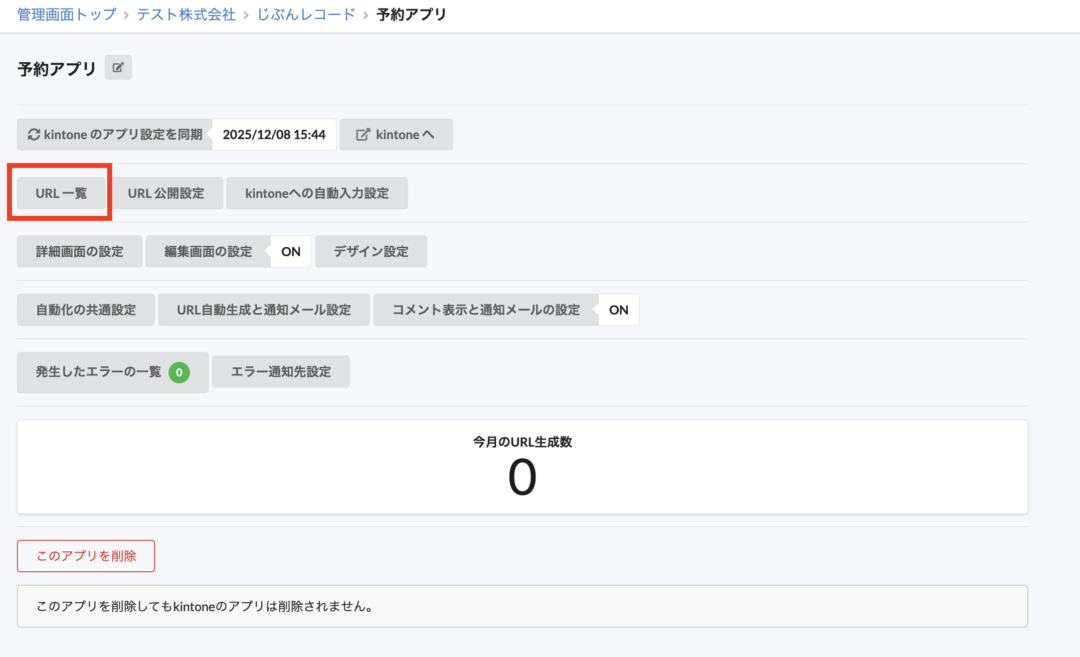
Task: Toggle the ON switch for 編集画面の設定
Action: (290, 251)
